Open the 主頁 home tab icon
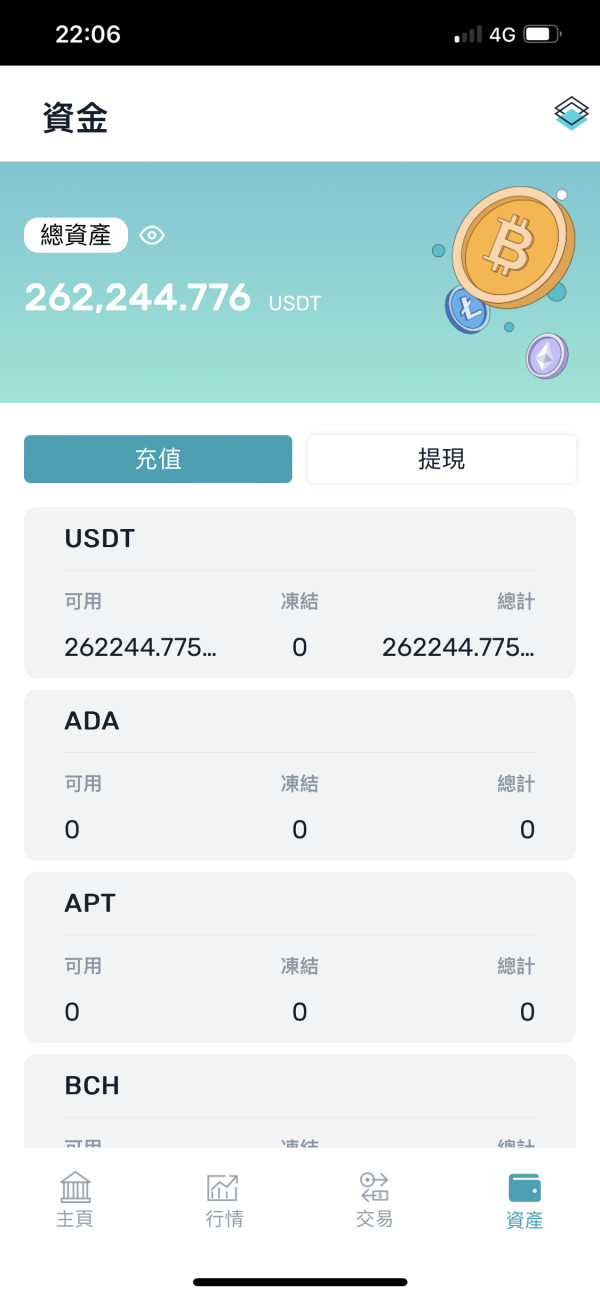Image resolution: width=600 pixels, height=1299 pixels. click(75, 1188)
